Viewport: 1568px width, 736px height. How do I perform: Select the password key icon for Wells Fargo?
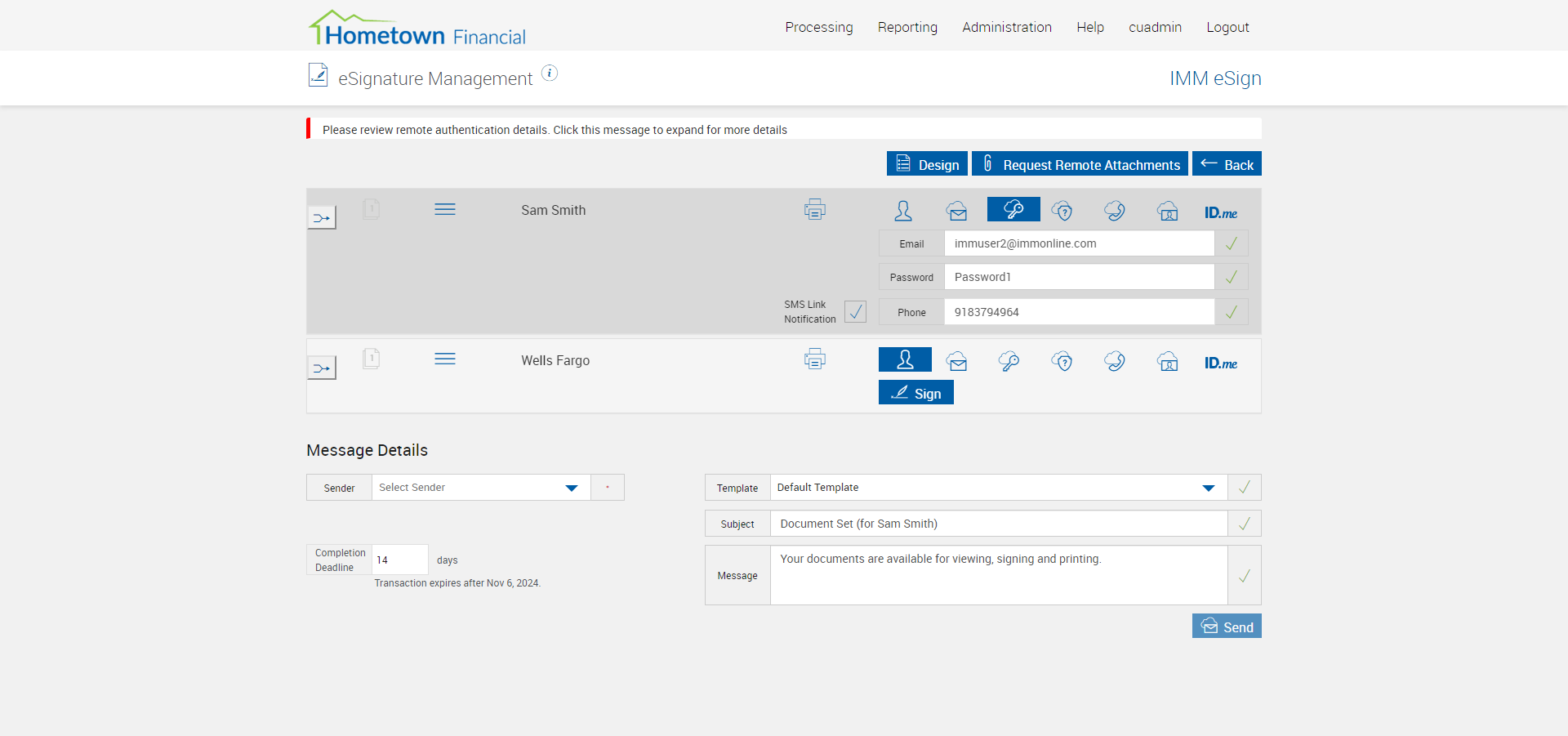1009,361
